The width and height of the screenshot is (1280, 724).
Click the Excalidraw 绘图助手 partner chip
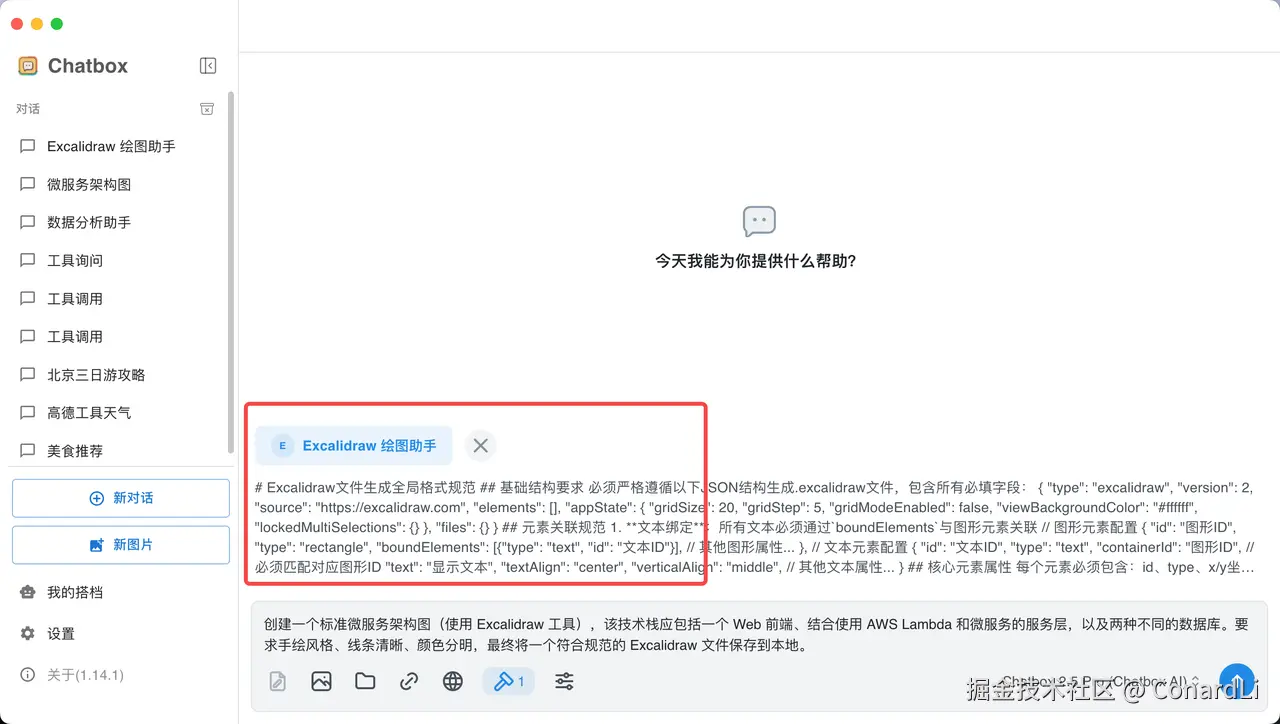[354, 446]
